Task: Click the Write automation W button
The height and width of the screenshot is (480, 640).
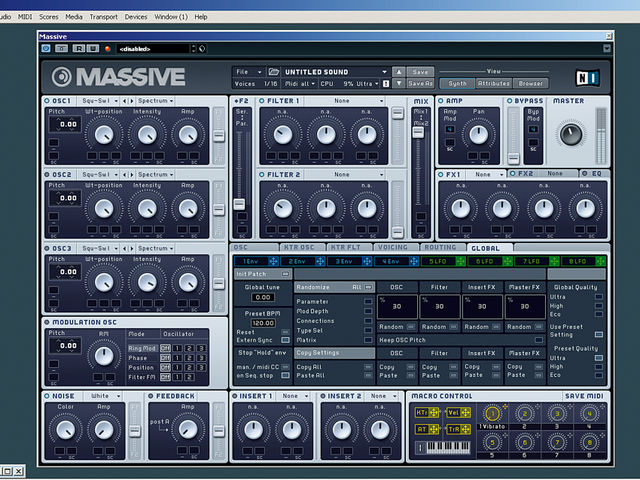Action: 93,49
